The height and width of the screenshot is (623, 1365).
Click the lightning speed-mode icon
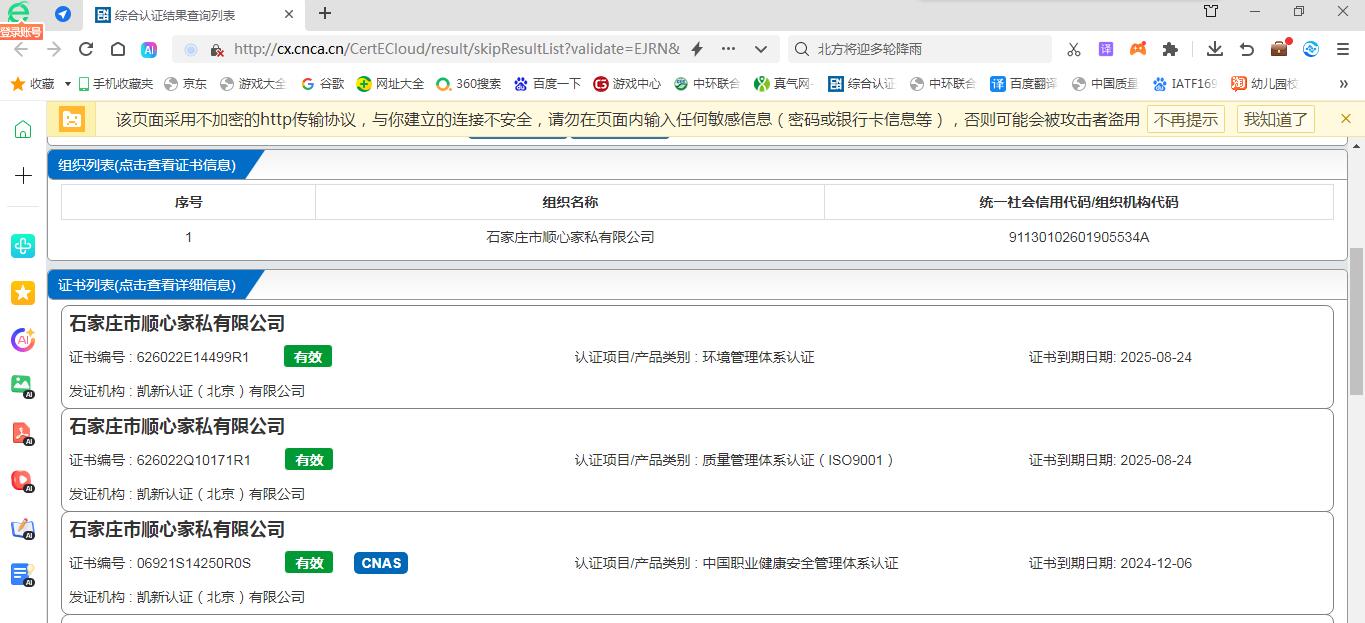pyautogui.click(x=697, y=49)
